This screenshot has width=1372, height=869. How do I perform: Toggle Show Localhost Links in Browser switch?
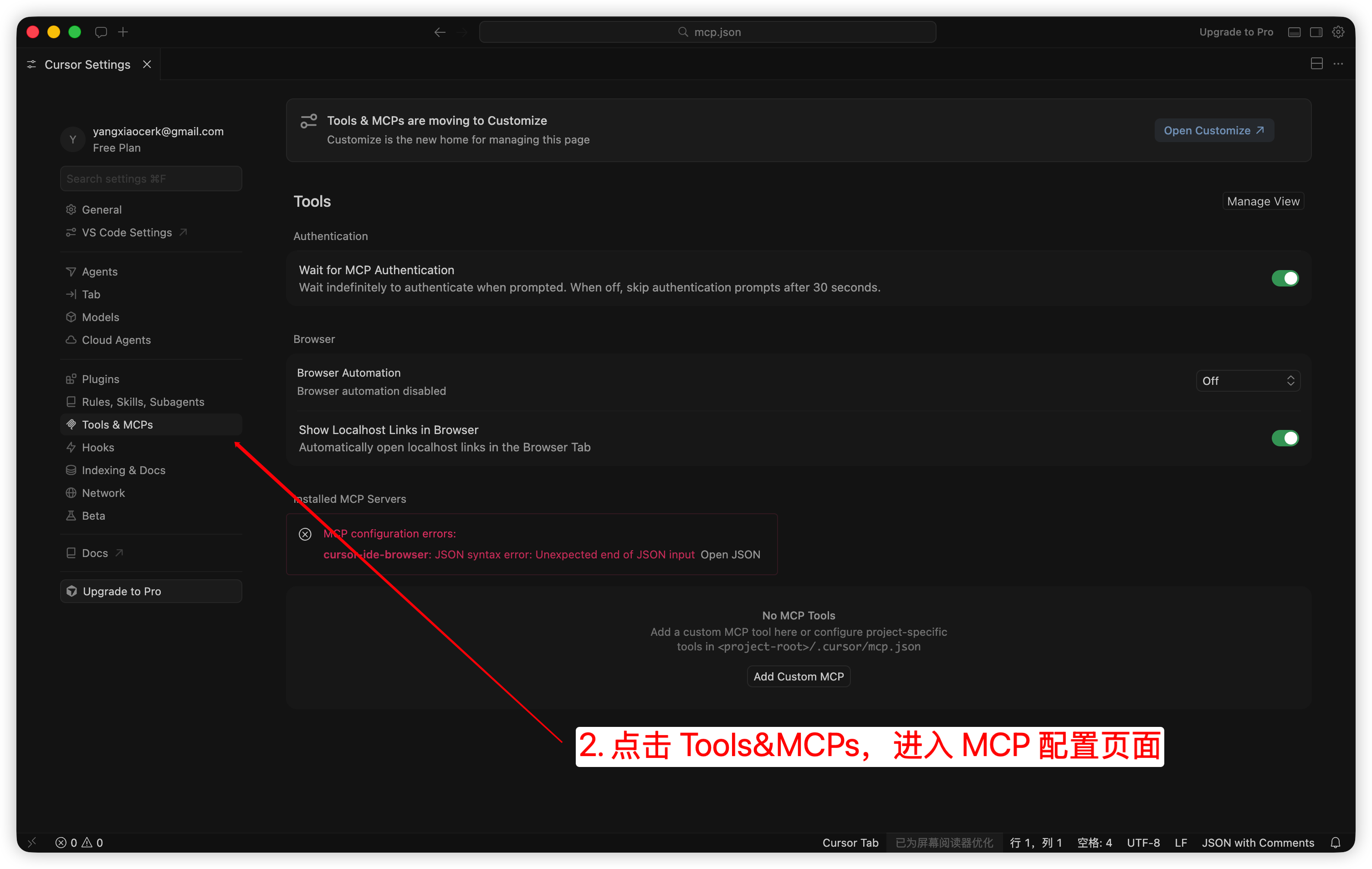click(x=1285, y=438)
